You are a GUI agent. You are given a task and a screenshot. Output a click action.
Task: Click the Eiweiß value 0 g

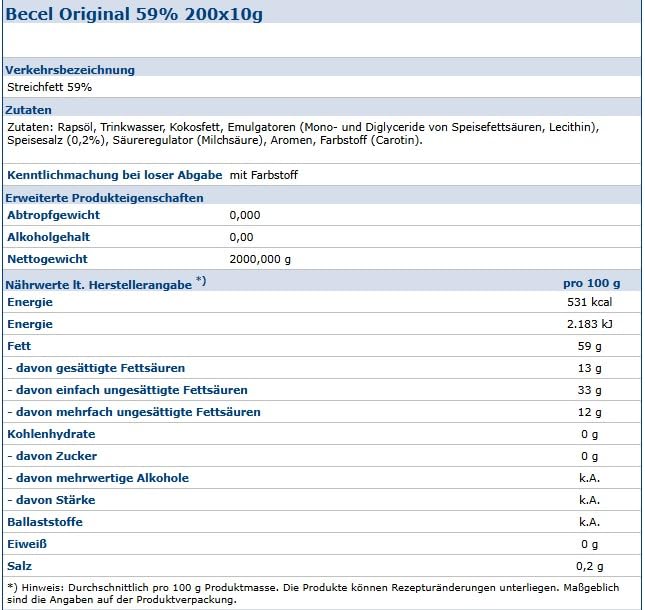(x=589, y=544)
